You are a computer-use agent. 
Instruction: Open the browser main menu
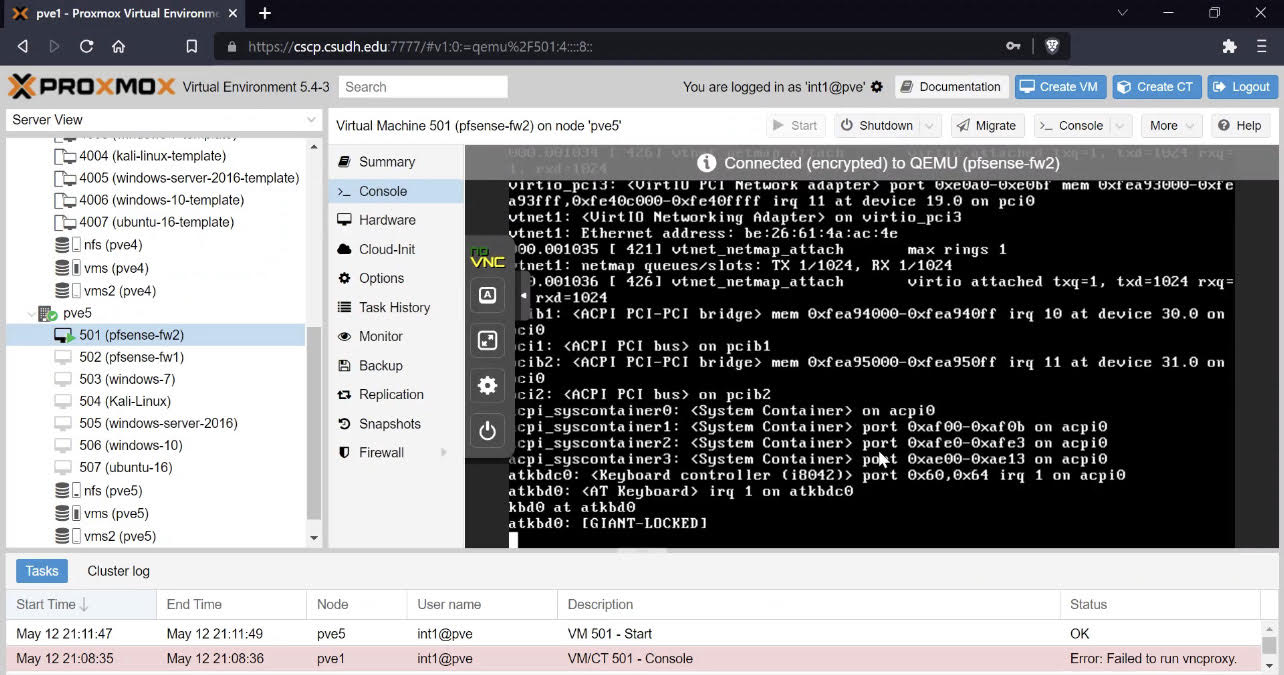(1262, 46)
